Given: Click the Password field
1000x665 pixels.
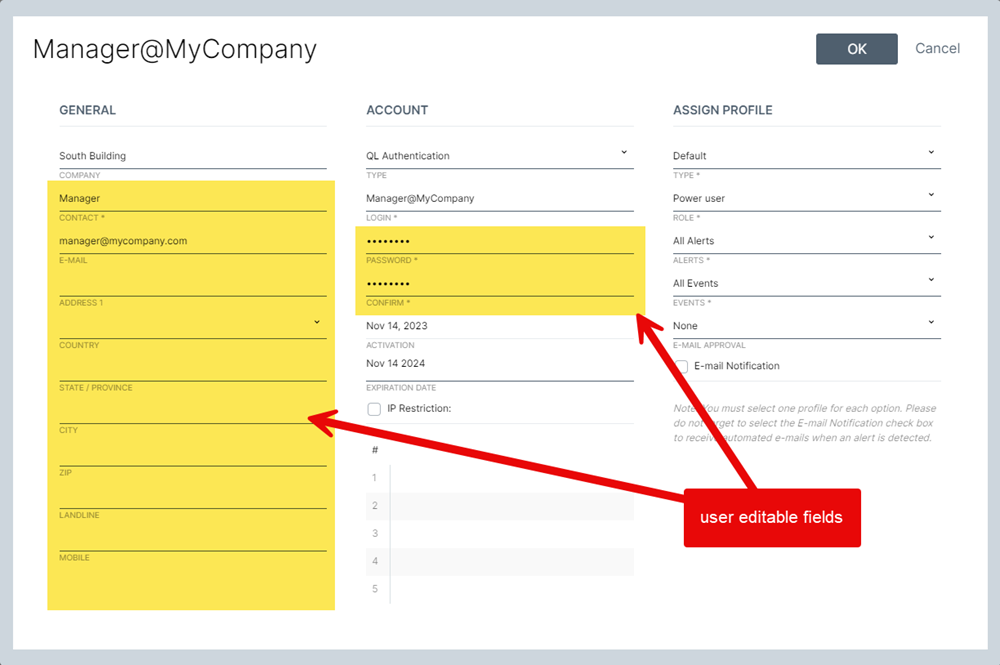Looking at the screenshot, I should pyautogui.click(x=499, y=242).
